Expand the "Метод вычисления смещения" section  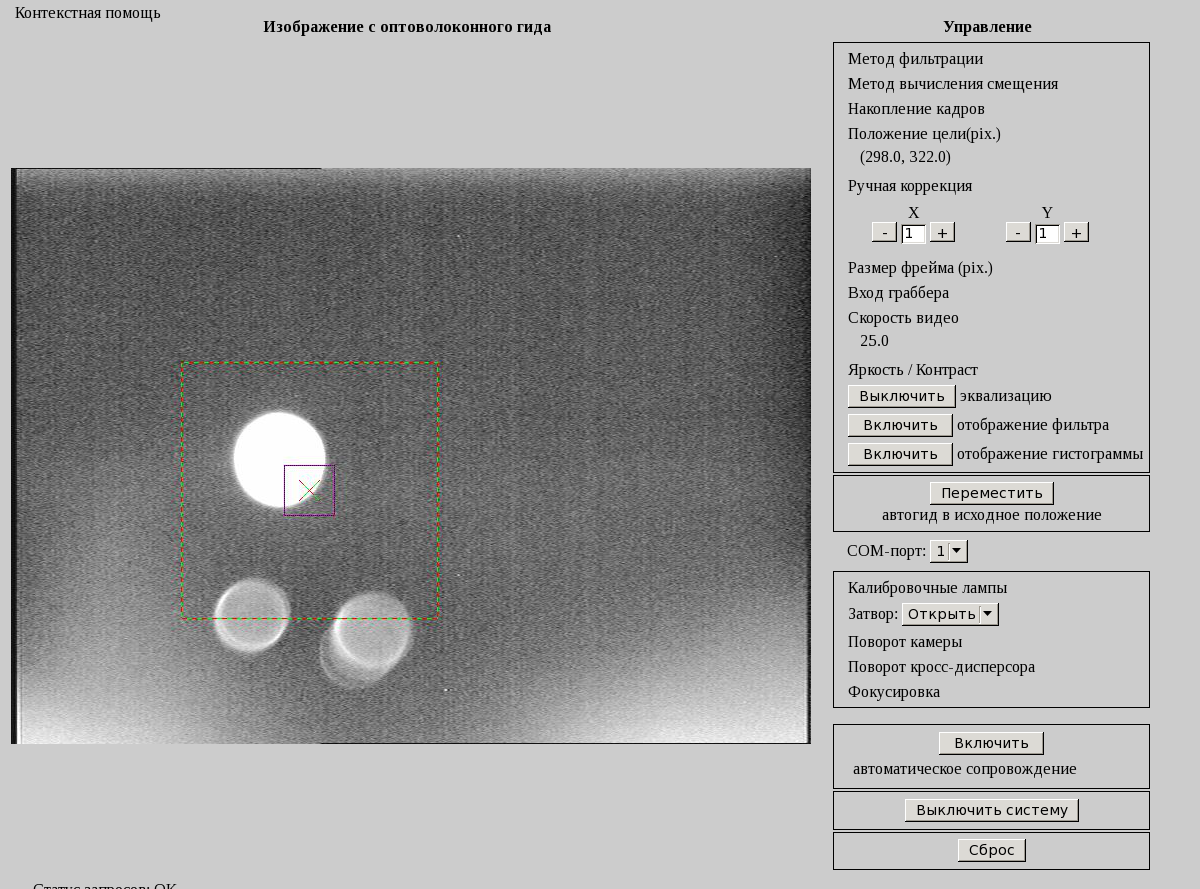pos(953,84)
